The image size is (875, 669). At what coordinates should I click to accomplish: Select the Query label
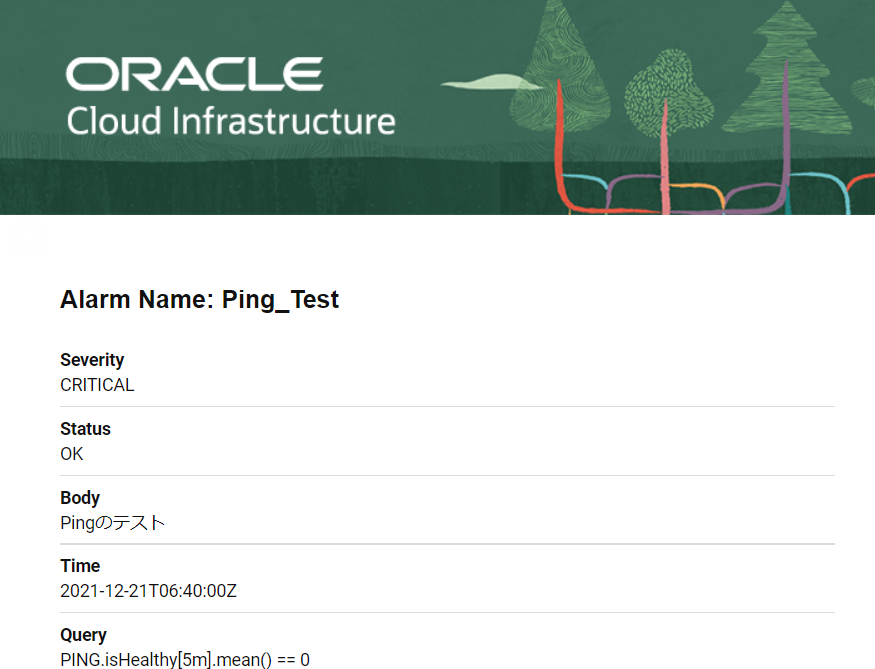[x=83, y=634]
